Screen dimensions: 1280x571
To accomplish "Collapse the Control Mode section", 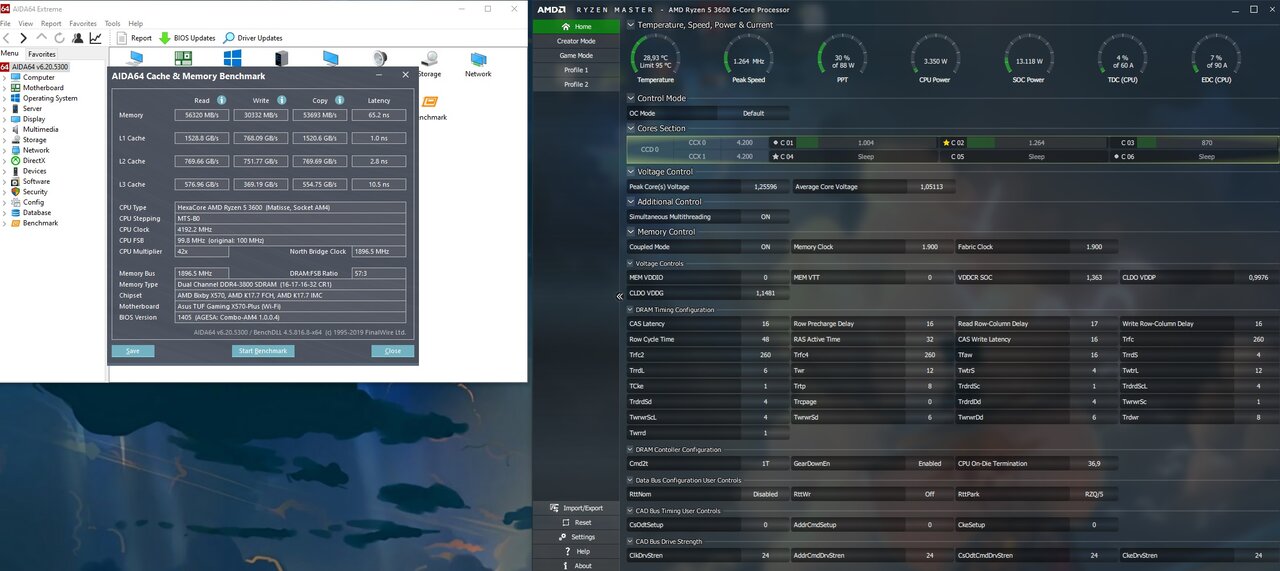I will tap(631, 98).
